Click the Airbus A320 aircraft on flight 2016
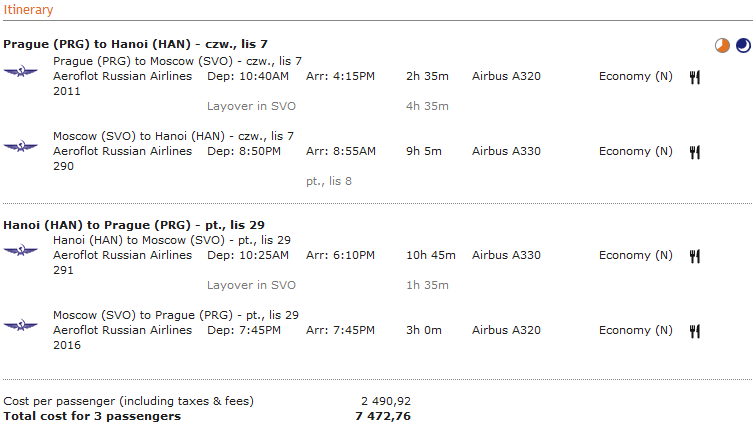 pyautogui.click(x=506, y=330)
